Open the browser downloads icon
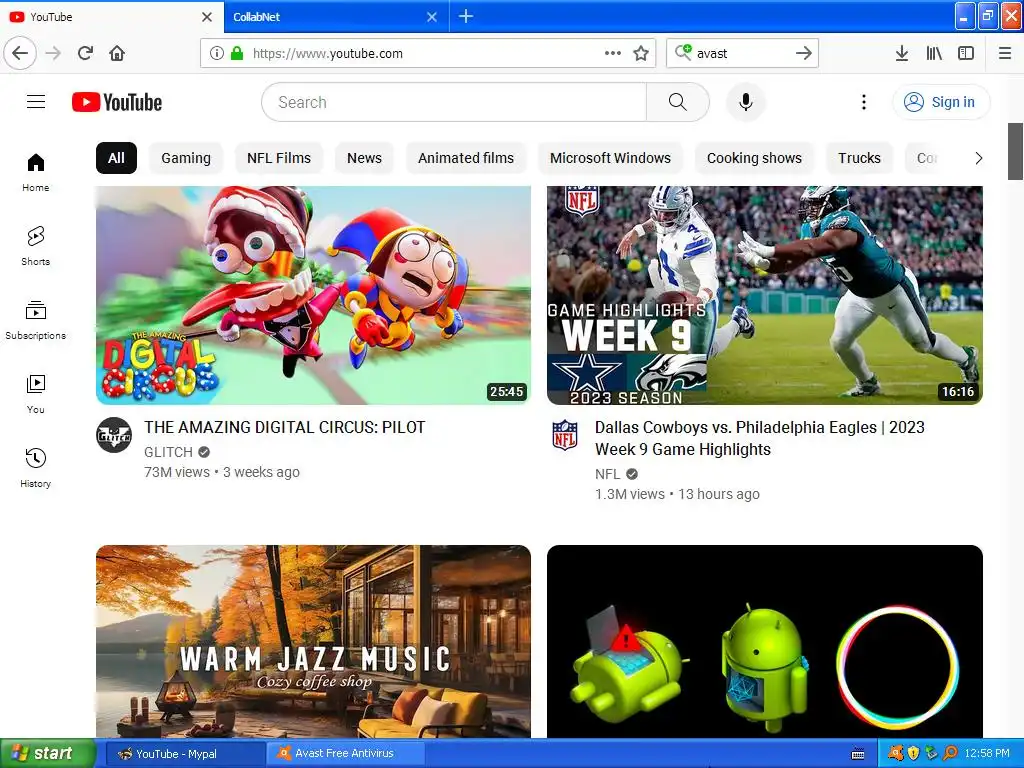The width and height of the screenshot is (1024, 768). click(x=901, y=53)
